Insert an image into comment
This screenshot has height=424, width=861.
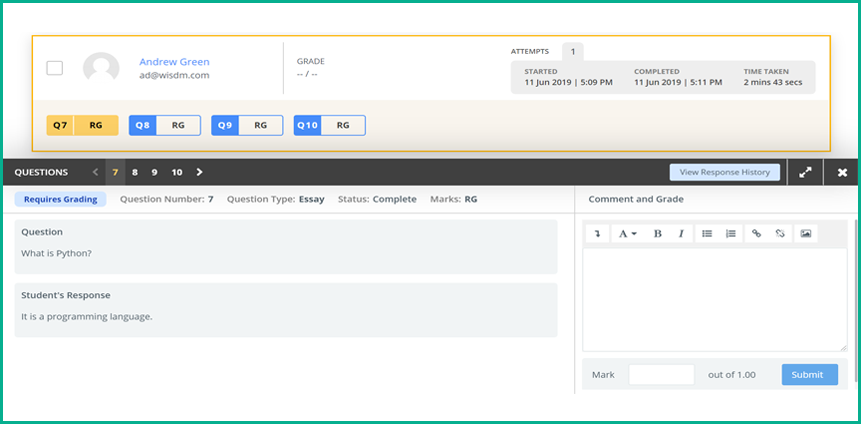coord(806,233)
